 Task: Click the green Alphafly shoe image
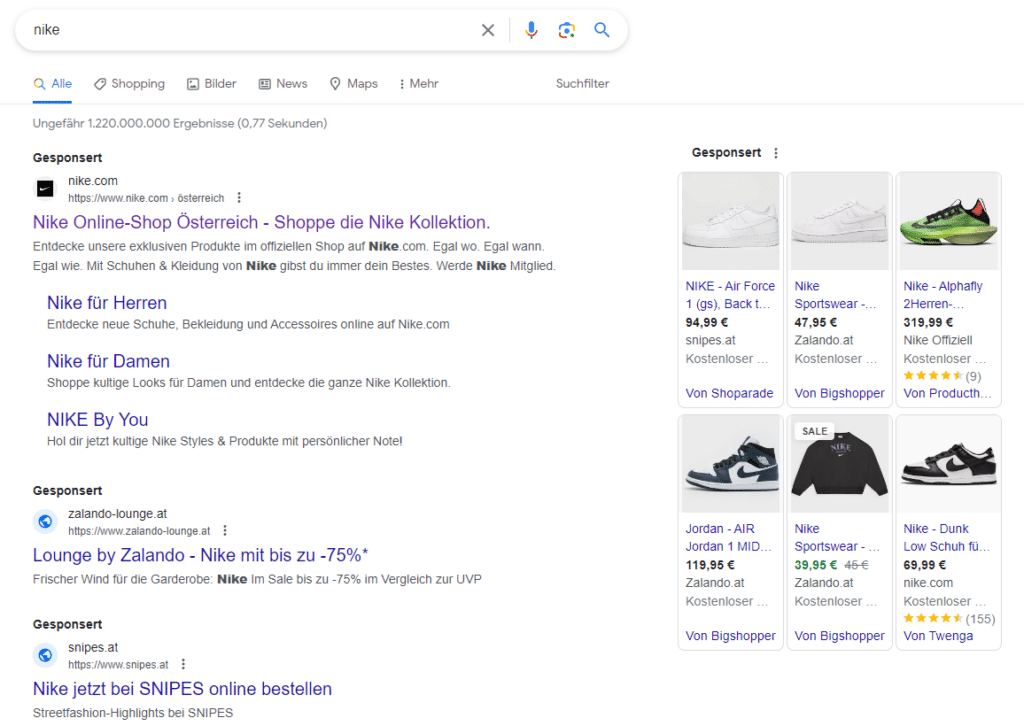(949, 221)
